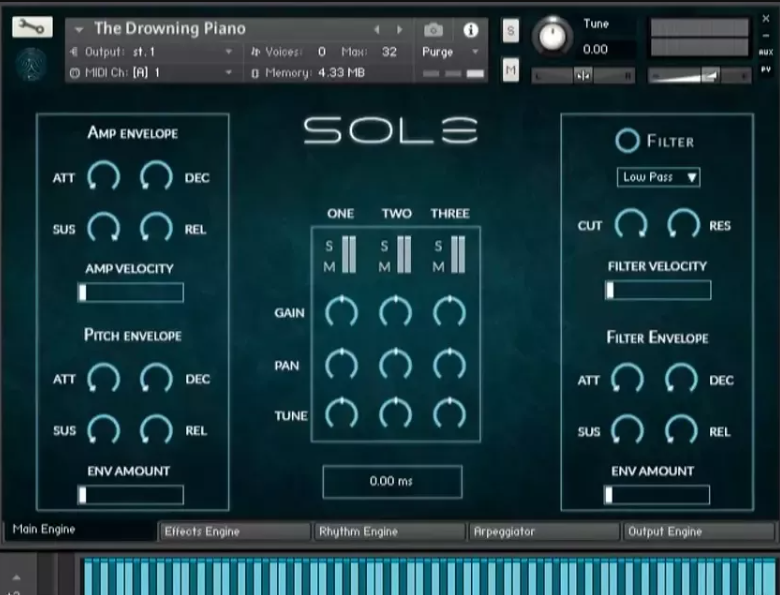Adjust the Pitch Envelope SUS knob
Screen dimensions: 780x595
(x=103, y=429)
